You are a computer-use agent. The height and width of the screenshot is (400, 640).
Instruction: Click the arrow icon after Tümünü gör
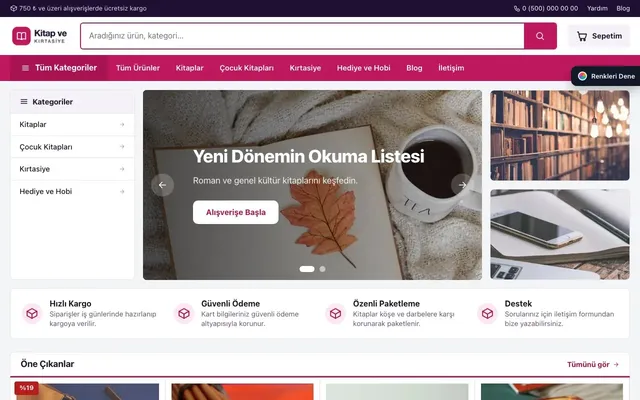616,364
